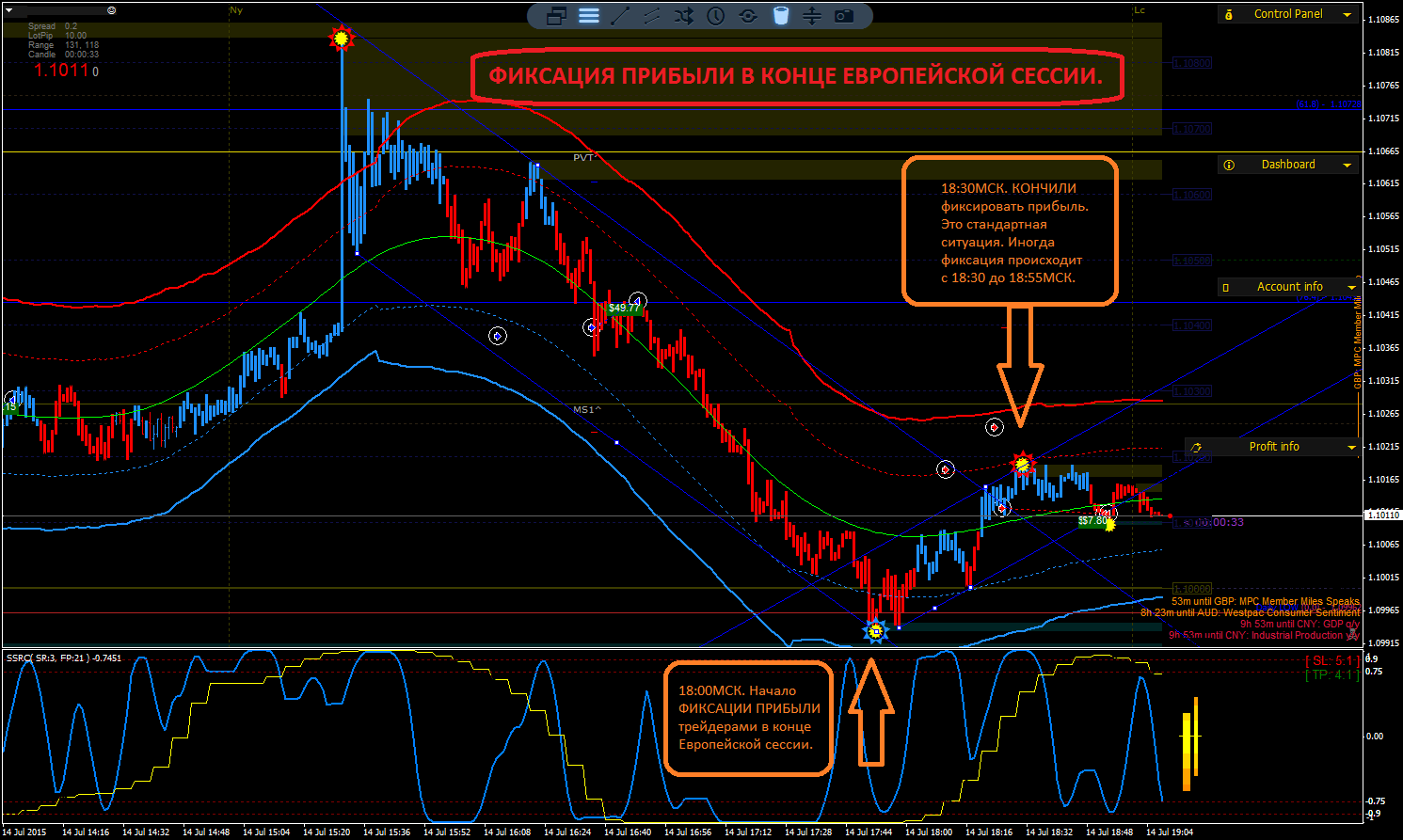This screenshot has height=840, width=1403.
Task: Click the money bag icon beside Control Panel
Action: 1229,14
